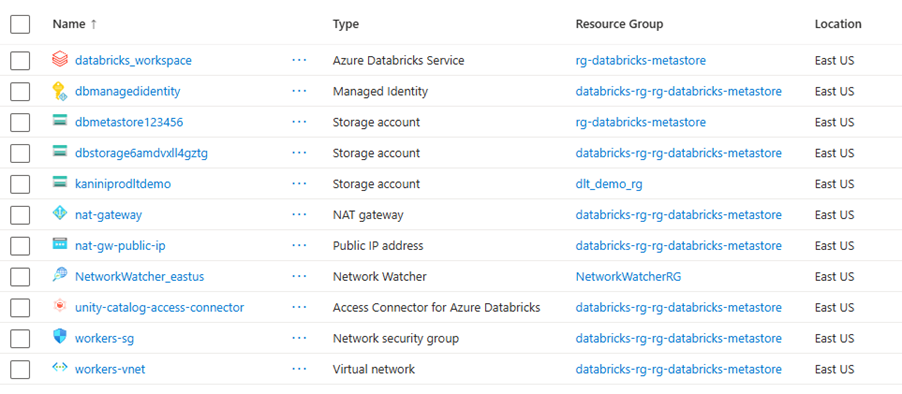Screen dimensions: 902x394
Task: Open the workers-sg resource link
Action: [x=104, y=338]
